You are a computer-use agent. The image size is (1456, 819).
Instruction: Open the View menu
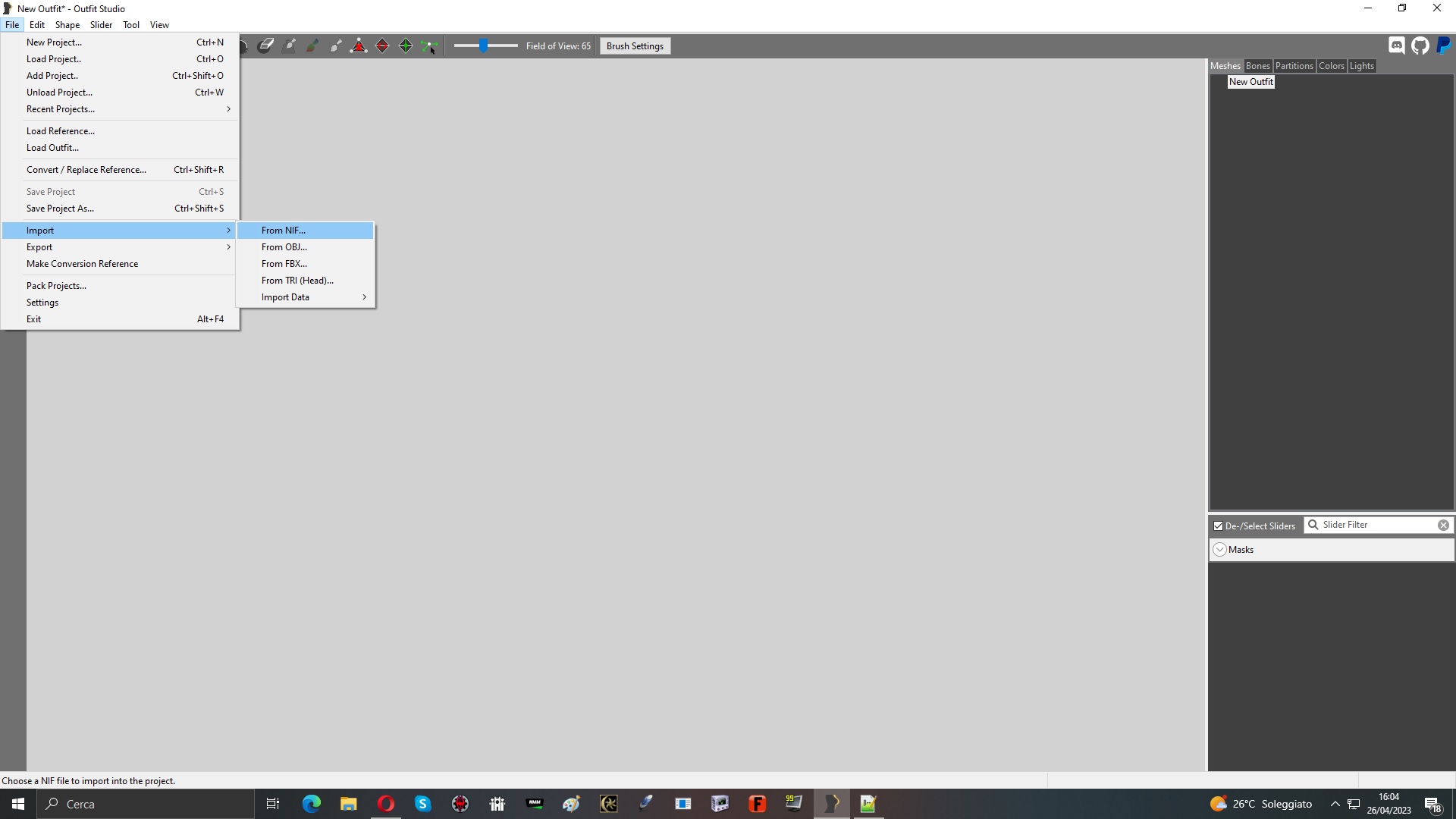coord(159,25)
